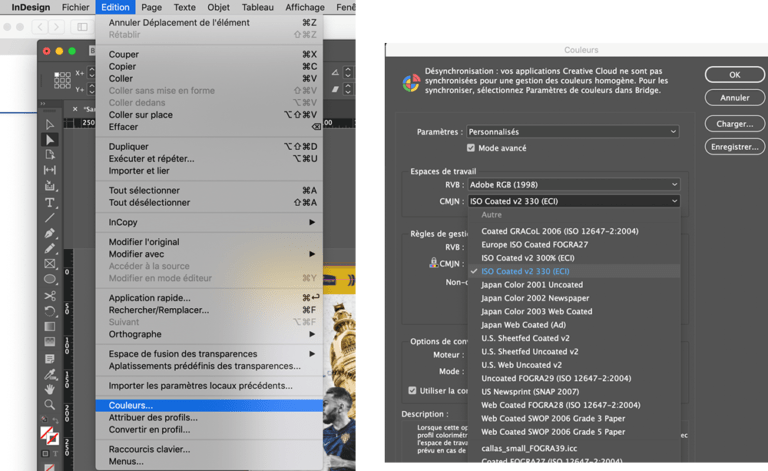The height and width of the screenshot is (471, 768).
Task: Select the Direct Selection tool
Action: [49, 140]
